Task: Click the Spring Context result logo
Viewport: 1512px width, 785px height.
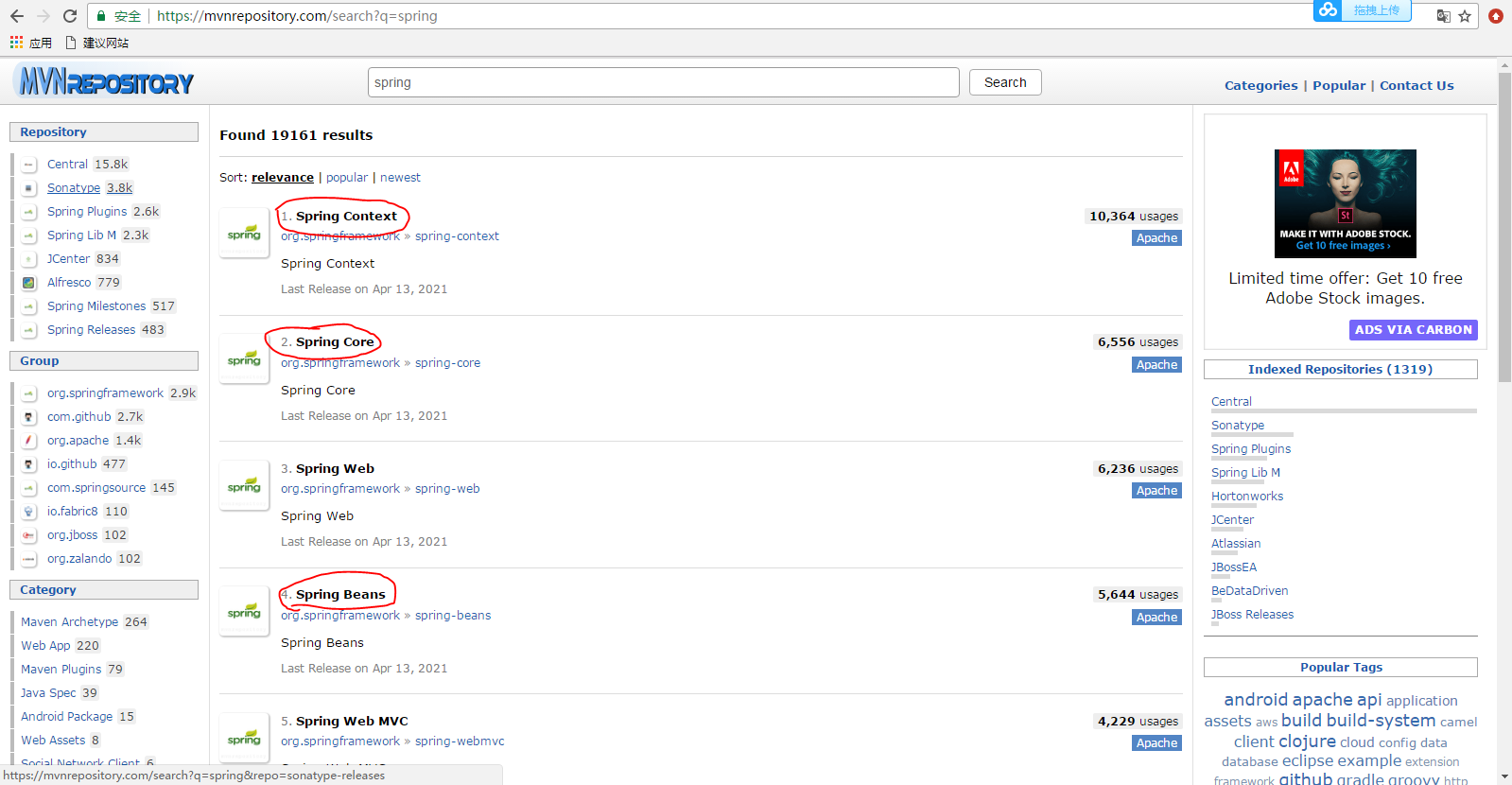Action: [244, 233]
